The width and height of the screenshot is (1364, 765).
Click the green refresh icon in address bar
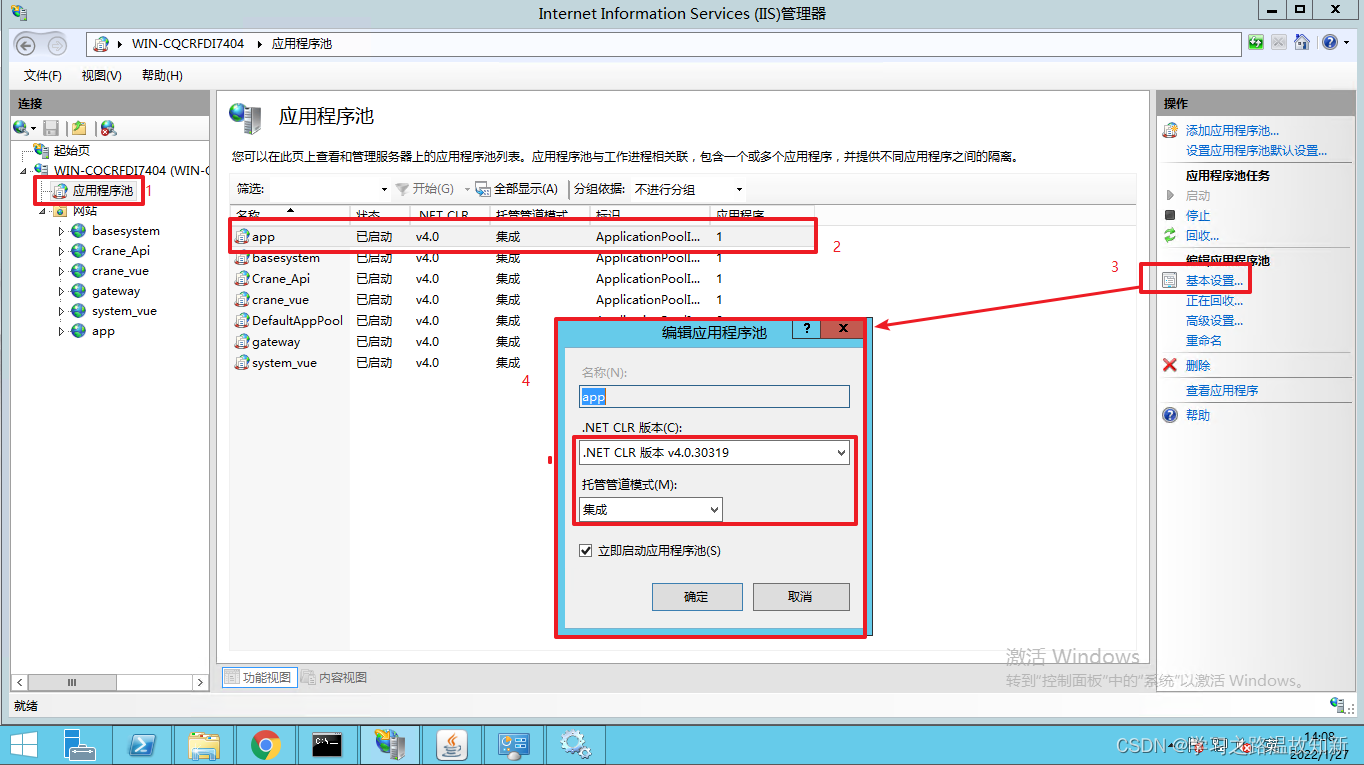pyautogui.click(x=1256, y=43)
